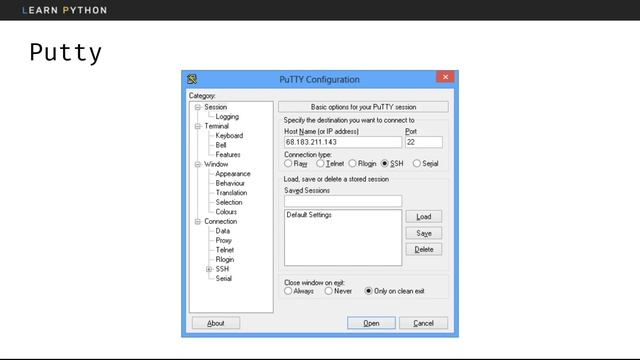
Task: Open the Serial category in tree
Action: click(223, 278)
